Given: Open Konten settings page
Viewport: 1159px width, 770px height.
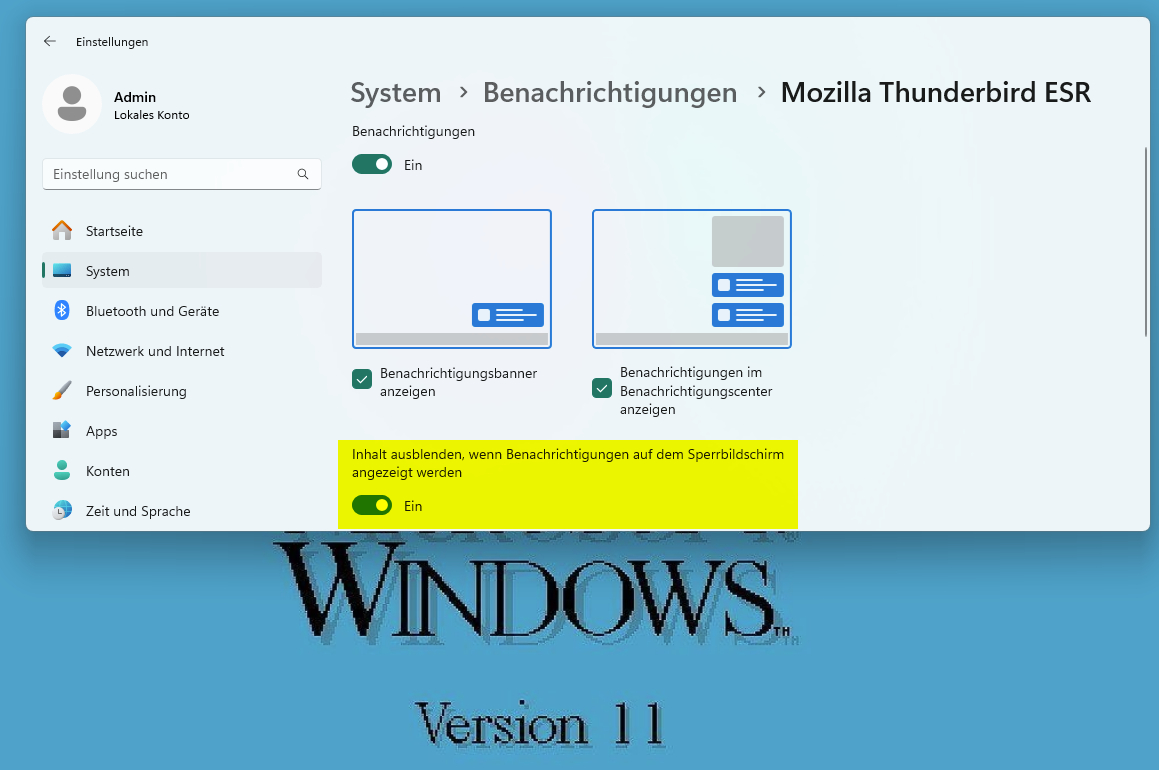Looking at the screenshot, I should 182,471.
